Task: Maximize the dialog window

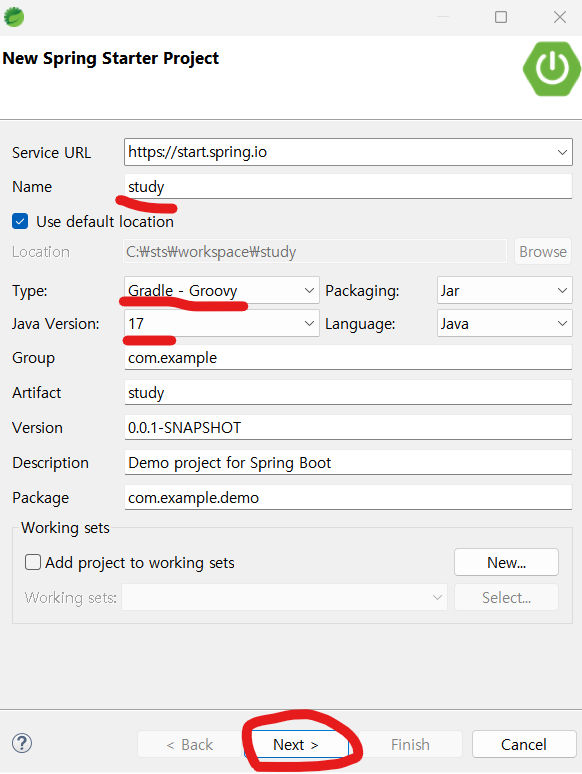Action: click(x=501, y=17)
